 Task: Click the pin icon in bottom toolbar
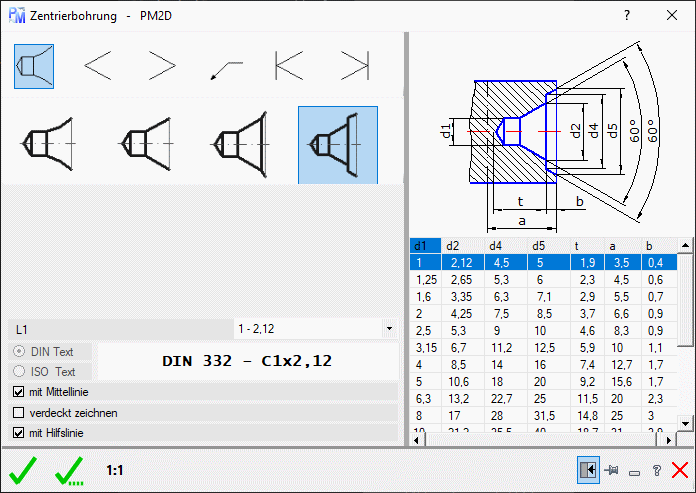(x=611, y=469)
